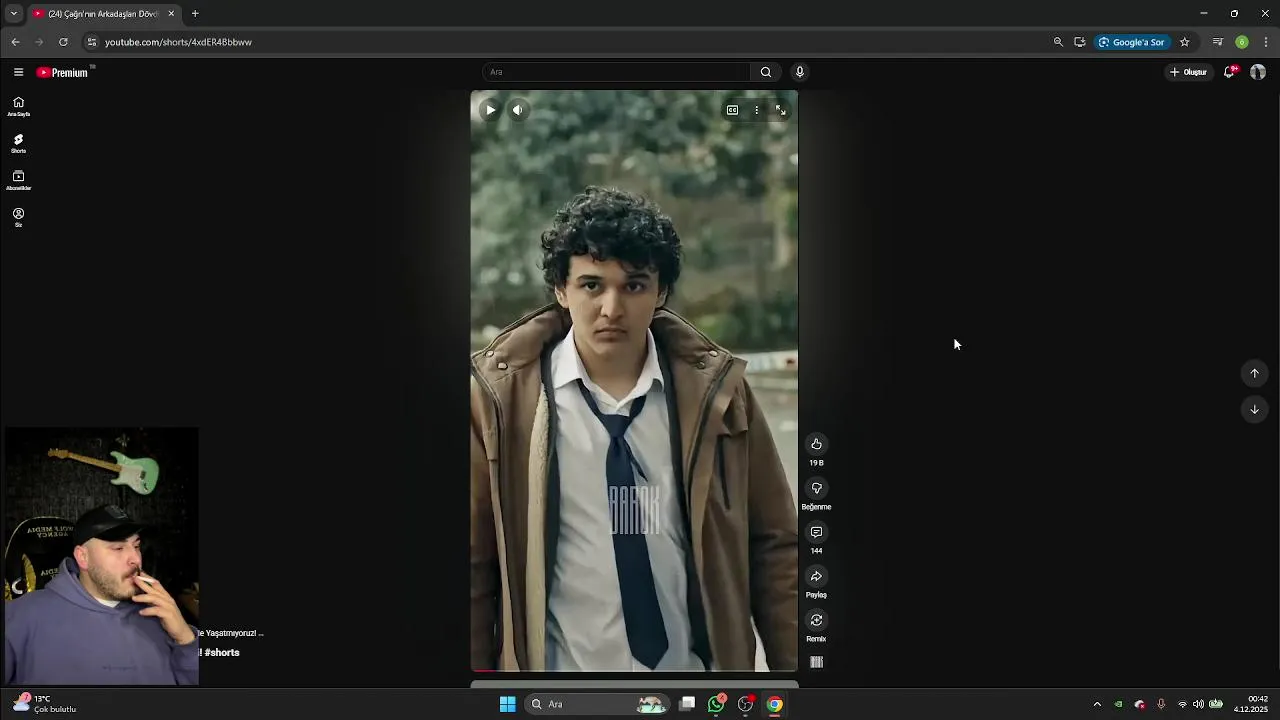Open WhatsApp from the taskbar
This screenshot has width=1280, height=720.
coord(716,704)
